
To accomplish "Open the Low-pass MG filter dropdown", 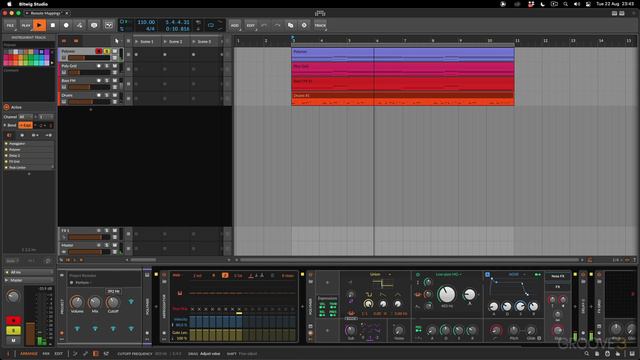I will pos(449,274).
